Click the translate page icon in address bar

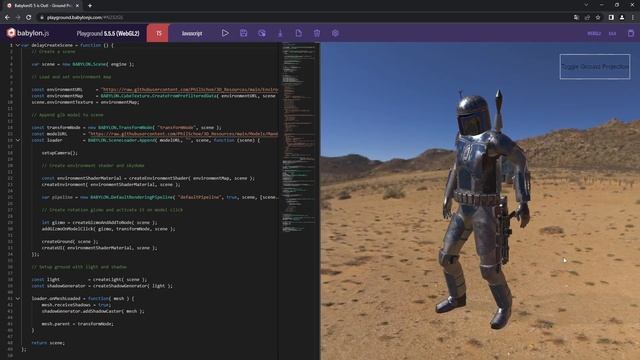(576, 18)
